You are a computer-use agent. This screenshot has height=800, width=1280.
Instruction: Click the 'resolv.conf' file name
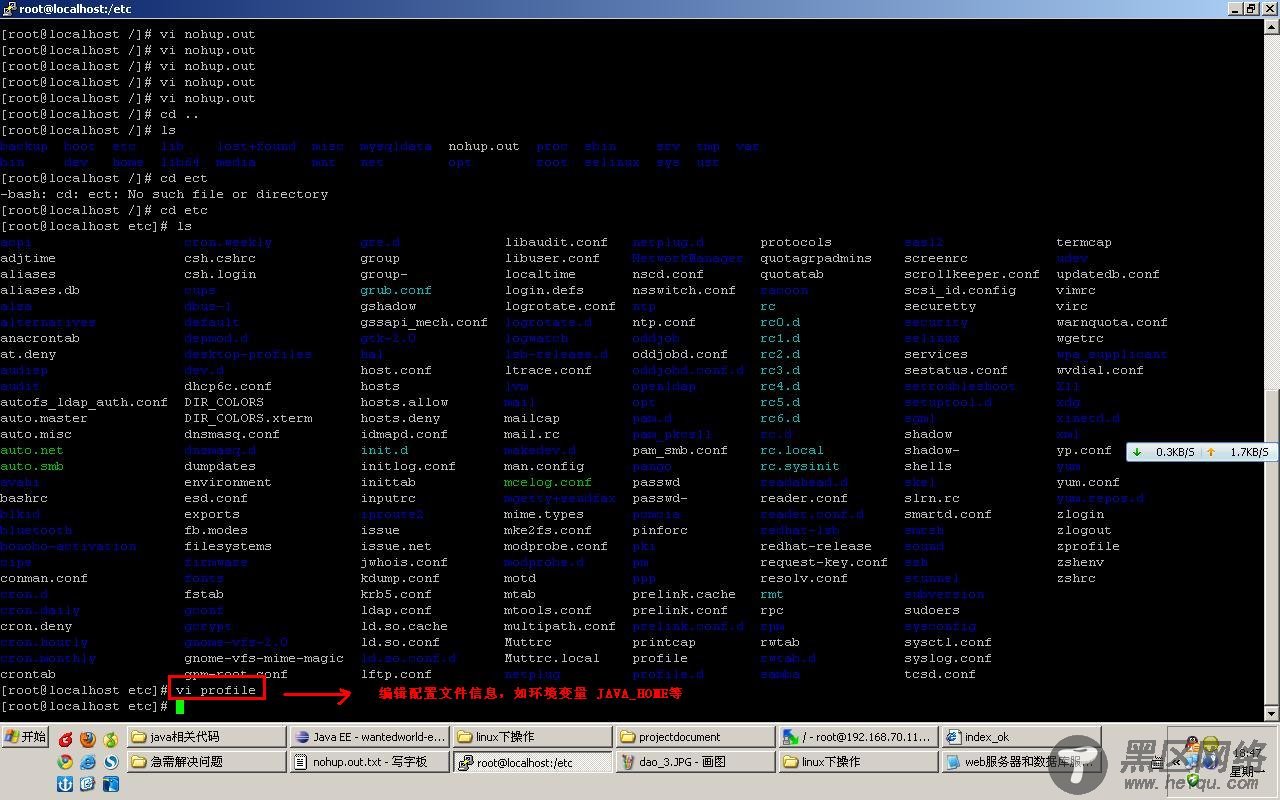click(x=804, y=578)
